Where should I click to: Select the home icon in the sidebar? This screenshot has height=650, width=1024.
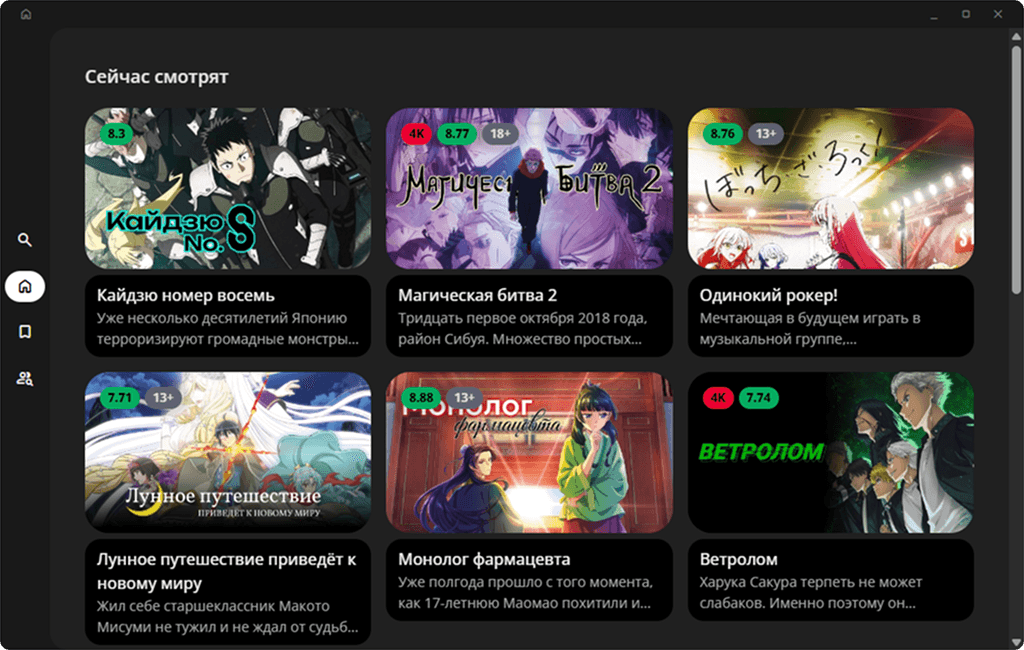point(25,286)
